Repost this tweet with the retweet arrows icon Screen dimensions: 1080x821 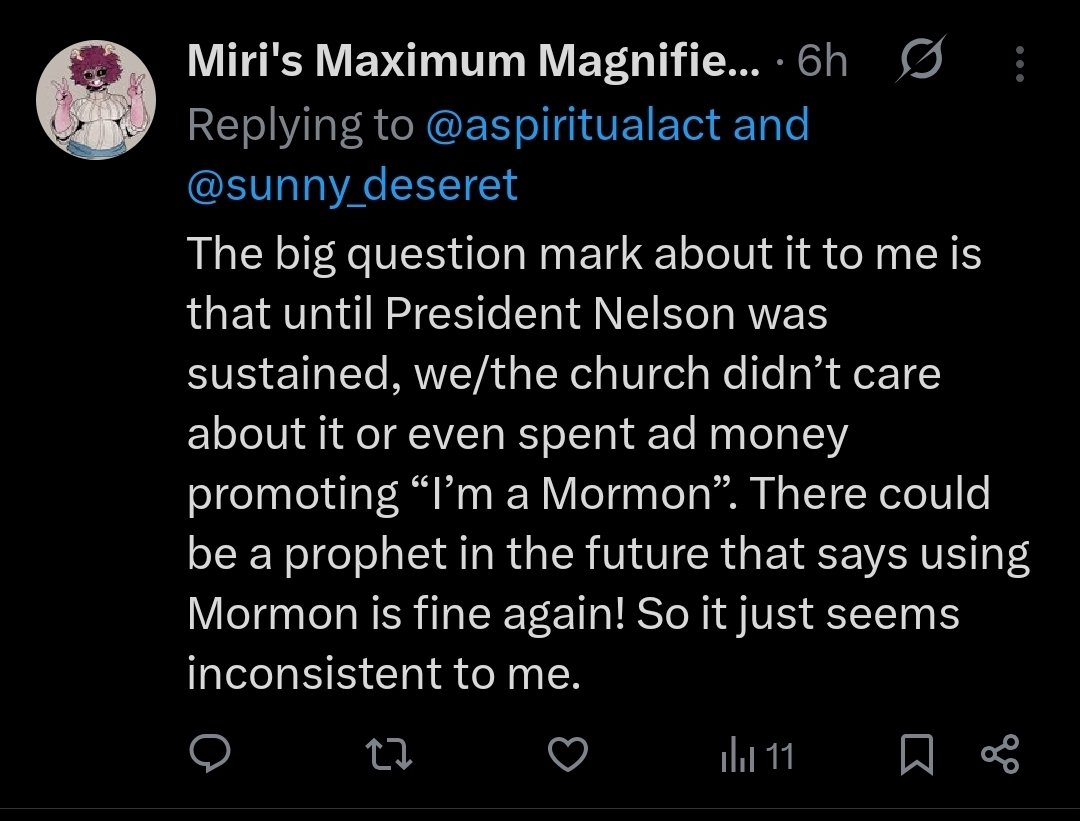390,754
